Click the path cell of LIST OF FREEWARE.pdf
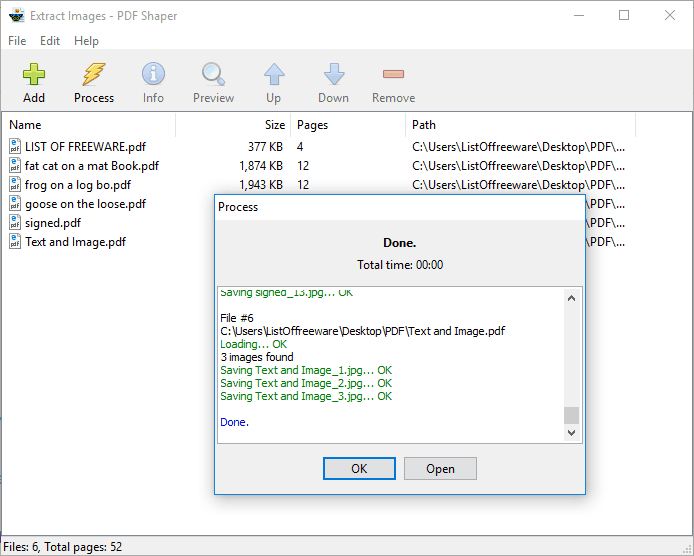 518,147
